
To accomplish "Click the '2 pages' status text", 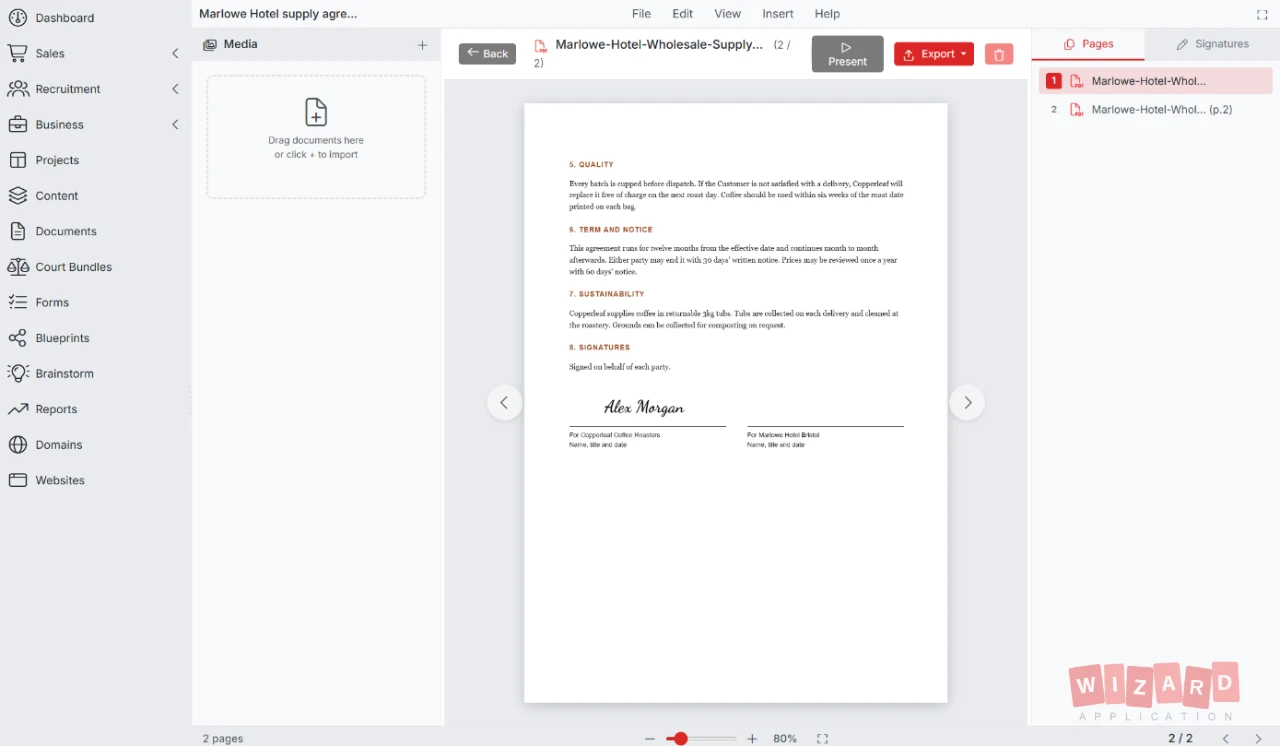I will [x=223, y=739].
